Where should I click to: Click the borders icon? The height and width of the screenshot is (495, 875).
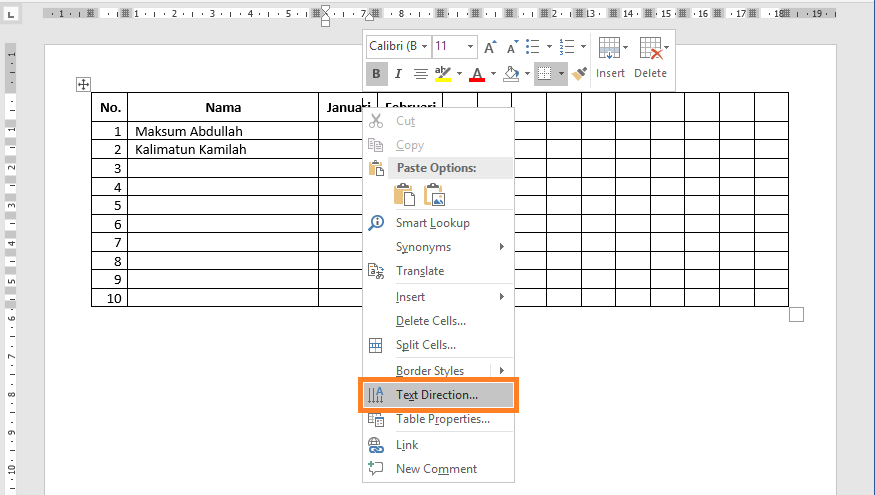pos(545,74)
